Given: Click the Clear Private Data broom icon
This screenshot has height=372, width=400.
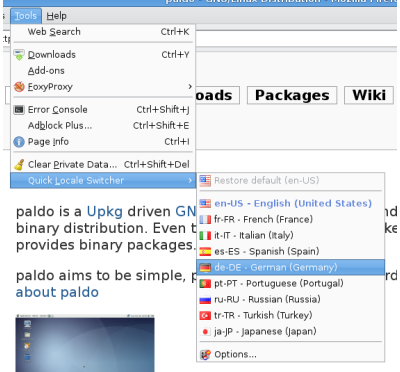Looking at the screenshot, I should 19,165.
